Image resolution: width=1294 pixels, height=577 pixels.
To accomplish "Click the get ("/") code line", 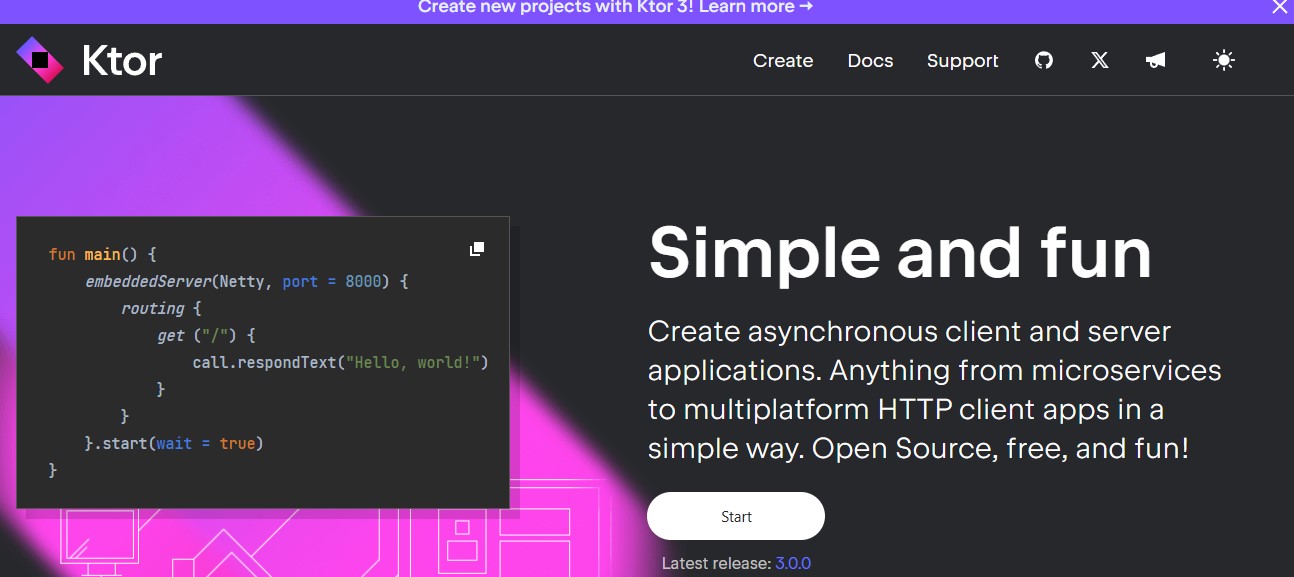I will [x=207, y=336].
